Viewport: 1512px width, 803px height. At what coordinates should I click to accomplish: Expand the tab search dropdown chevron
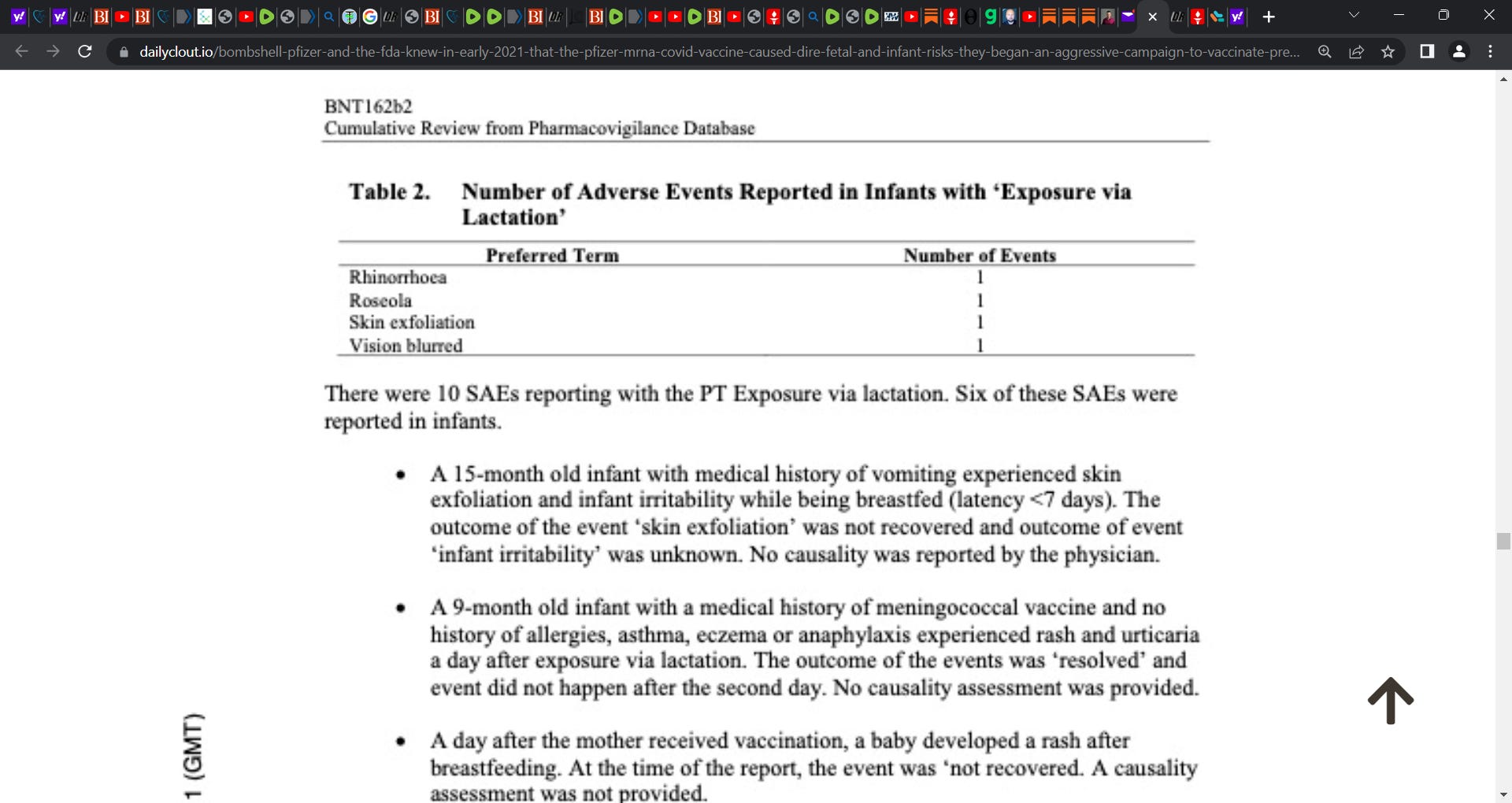tap(1354, 16)
